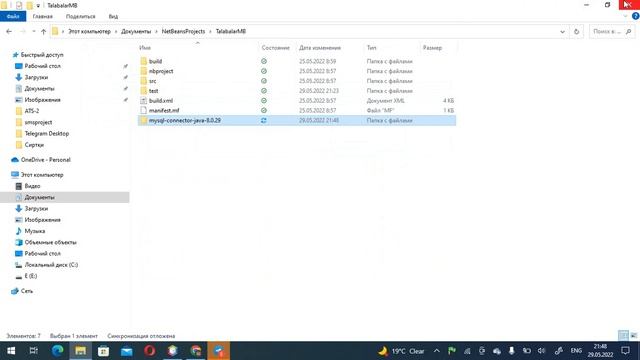640x360 pixels.
Task: Switch to the Главная ribbon tab
Action: click(x=42, y=16)
